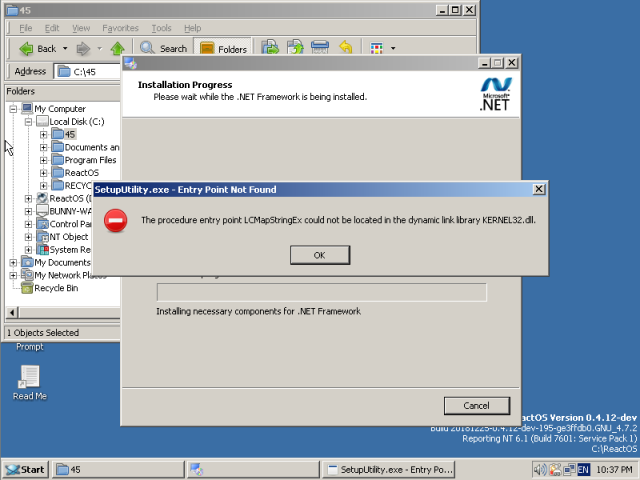Viewport: 640px width, 480px height.
Task: Expand the ReactOS folder node
Action: click(x=43, y=173)
